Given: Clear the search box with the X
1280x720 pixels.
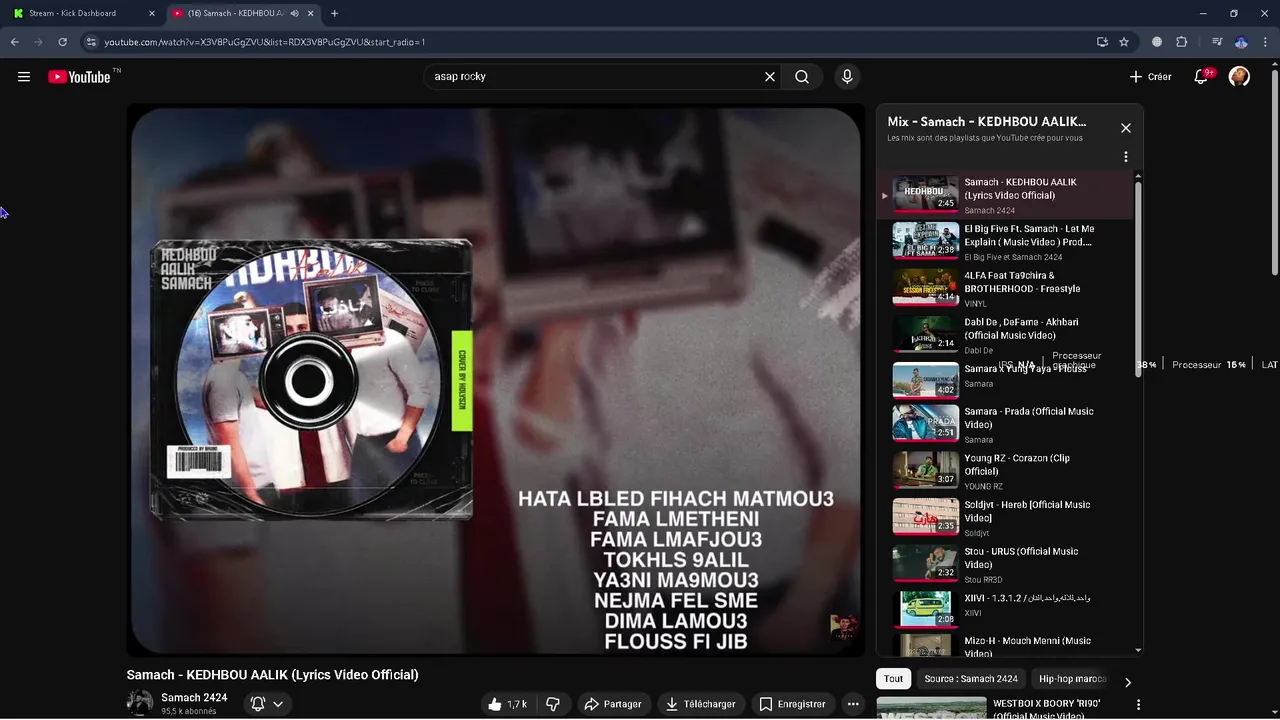Looking at the screenshot, I should (770, 77).
